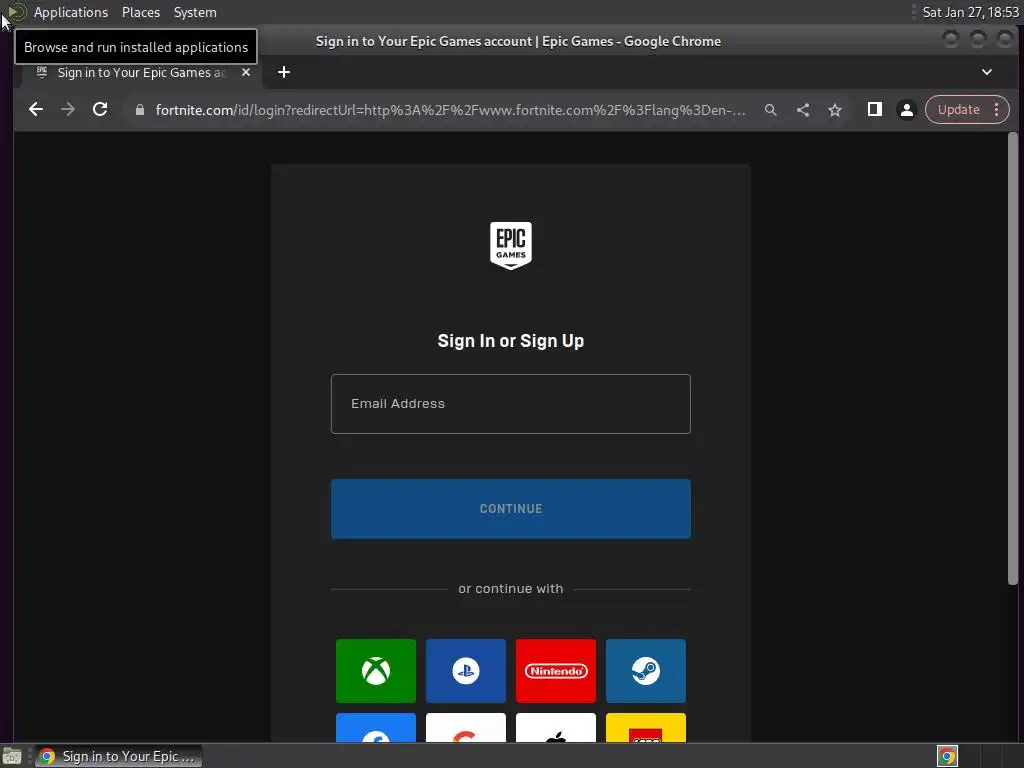
Task: Bookmark this page with the star icon
Action: [835, 110]
